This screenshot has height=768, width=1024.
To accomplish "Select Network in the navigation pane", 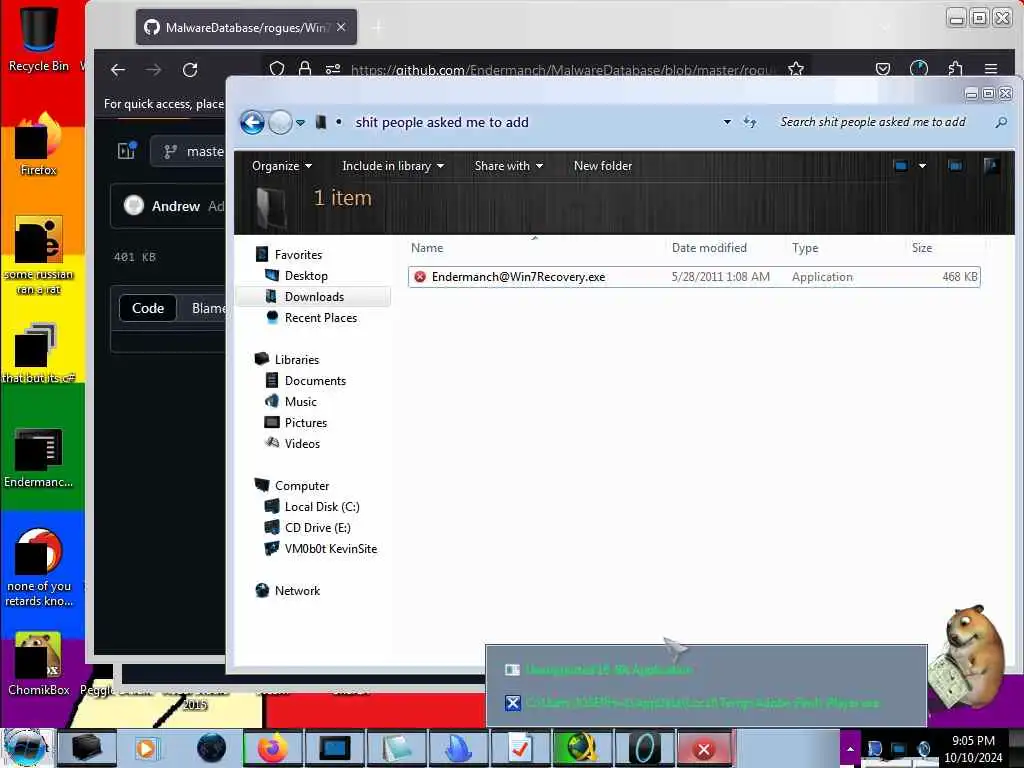I will click(x=297, y=591).
